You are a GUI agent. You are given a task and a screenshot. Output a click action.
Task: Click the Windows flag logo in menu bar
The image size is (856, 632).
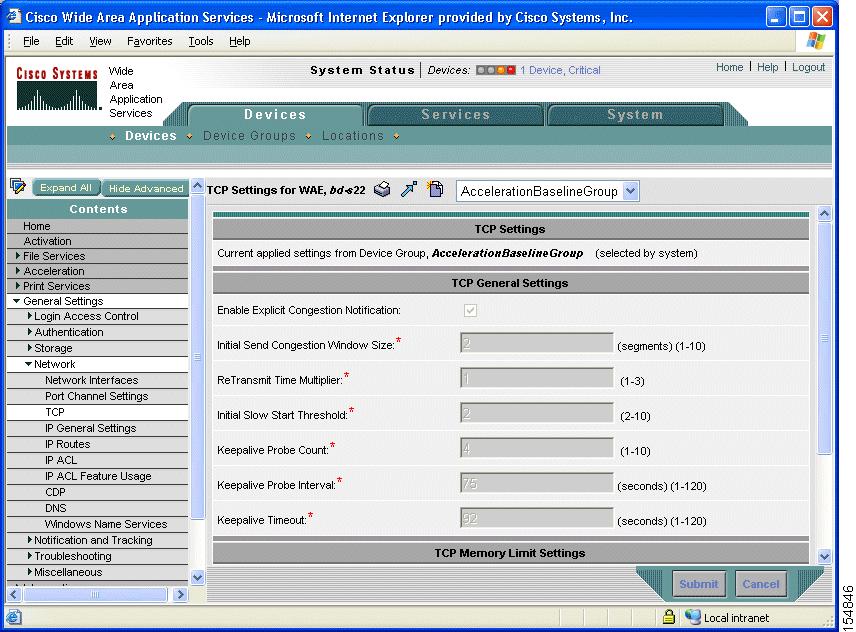(x=816, y=41)
